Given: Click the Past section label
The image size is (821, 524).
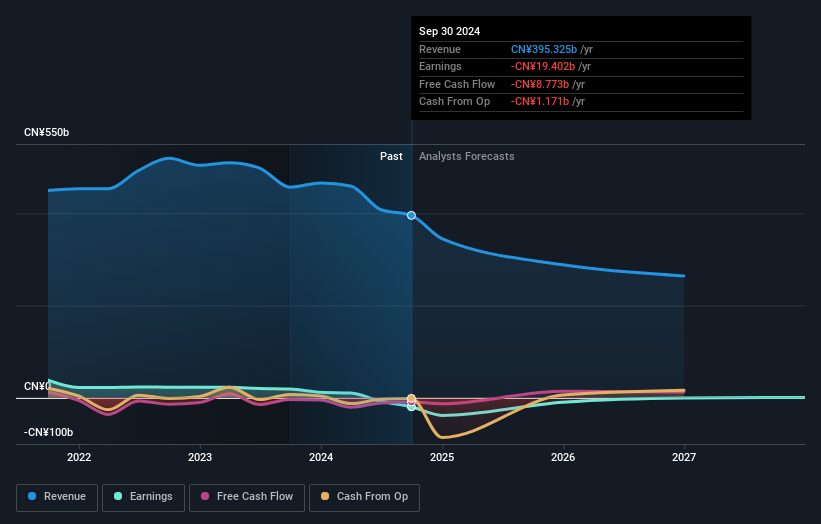Looking at the screenshot, I should 391,157.
